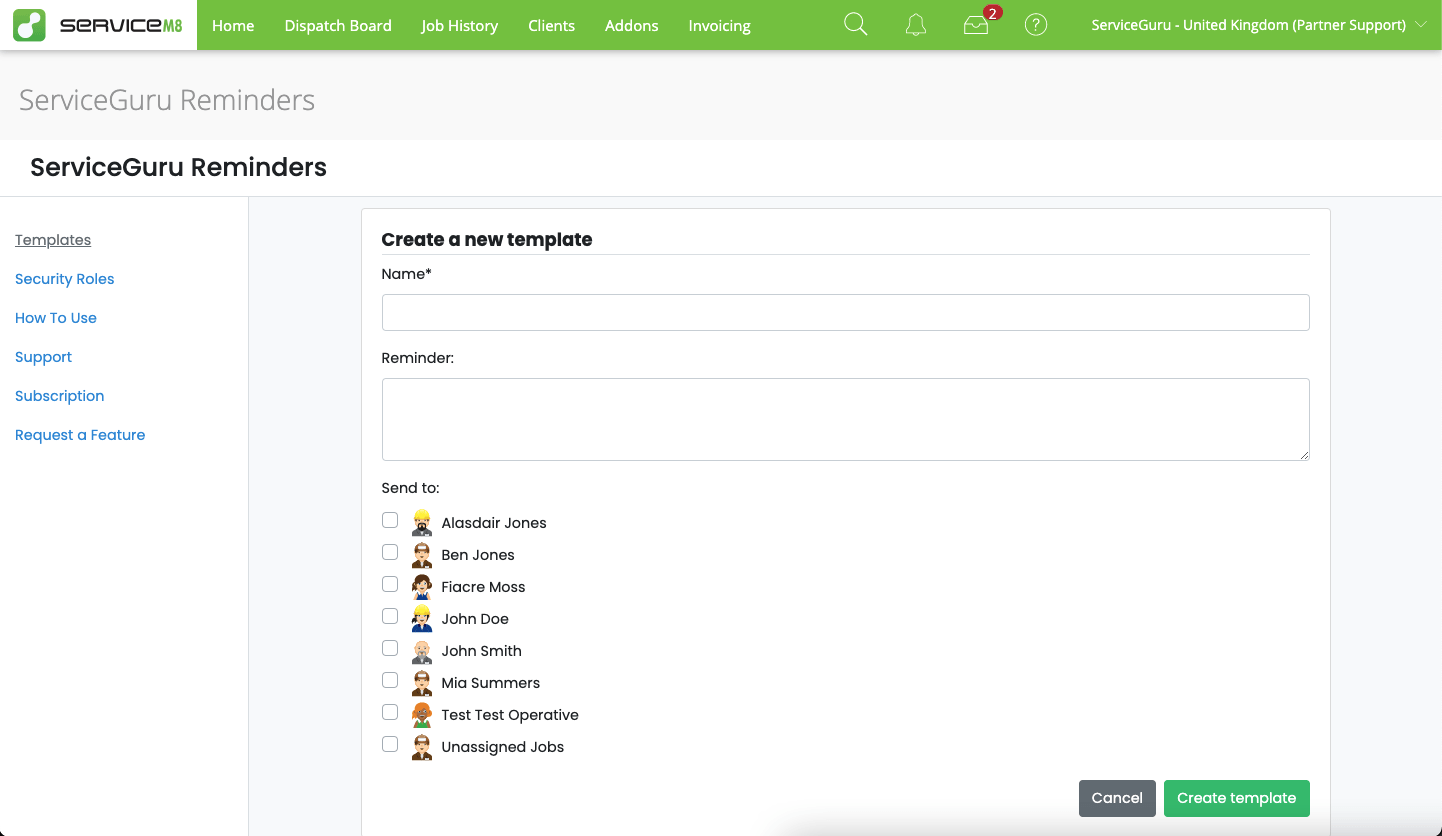Screen dimensions: 1442x836
Task: Click into the Reminder text area
Action: click(x=846, y=419)
